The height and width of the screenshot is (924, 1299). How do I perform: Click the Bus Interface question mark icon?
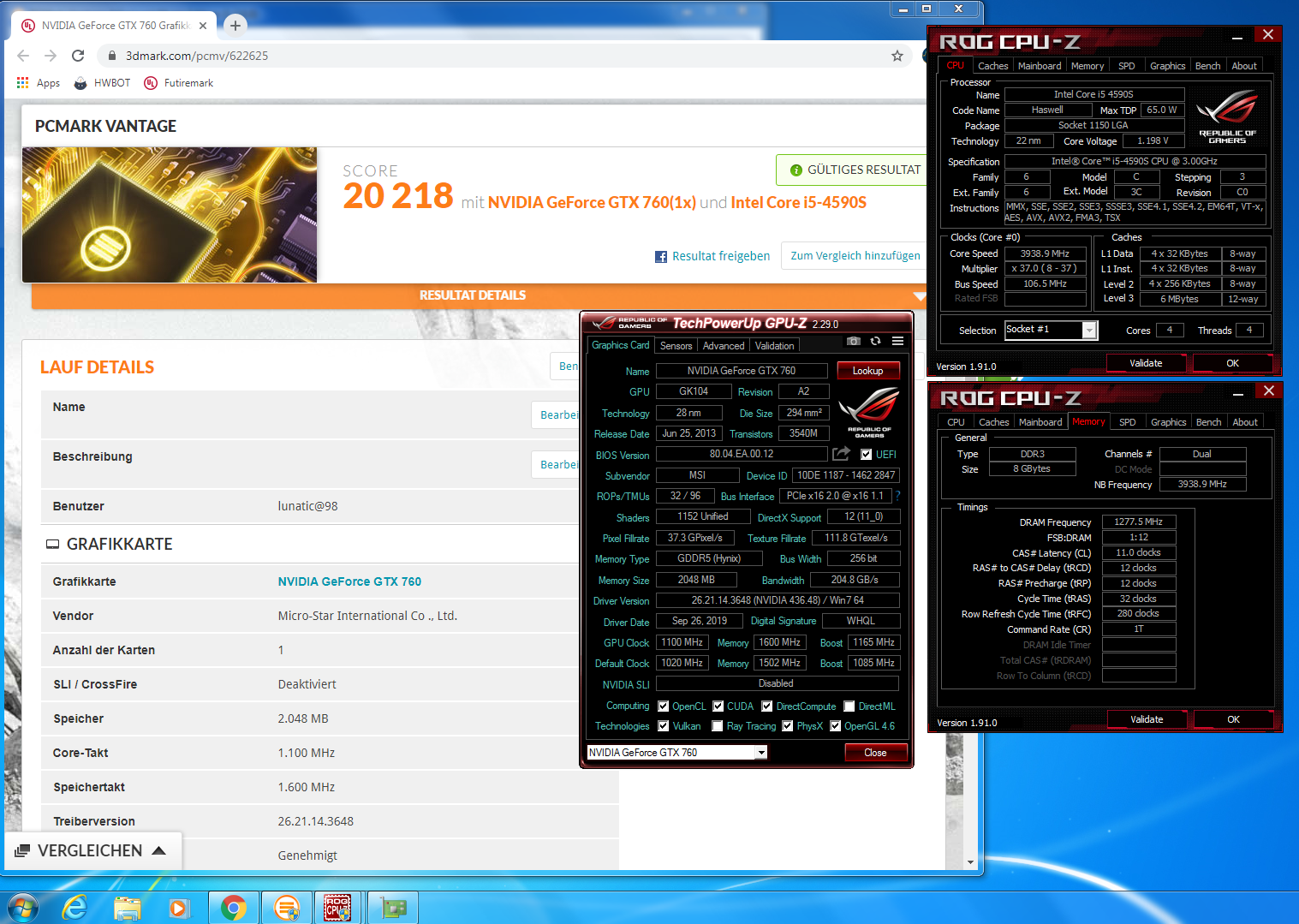(x=898, y=496)
